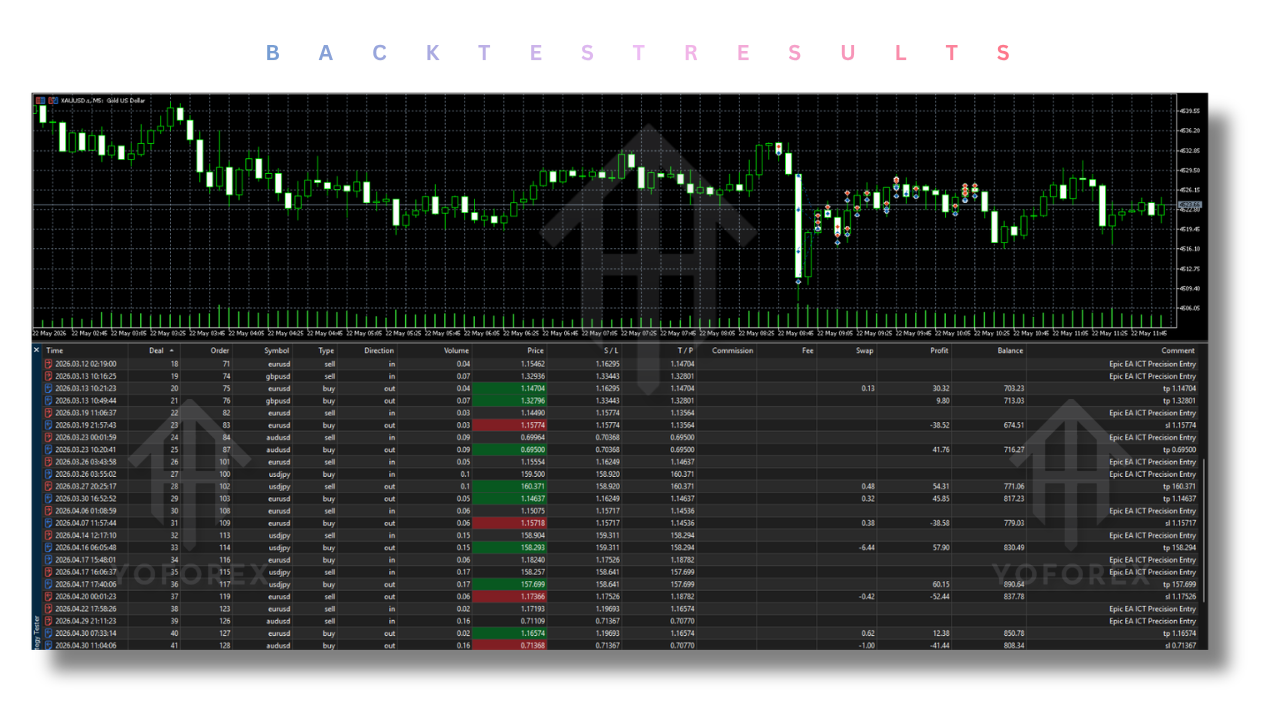The height and width of the screenshot is (720, 1280).
Task: Click the deal icon for deal 27
Action: point(49,474)
